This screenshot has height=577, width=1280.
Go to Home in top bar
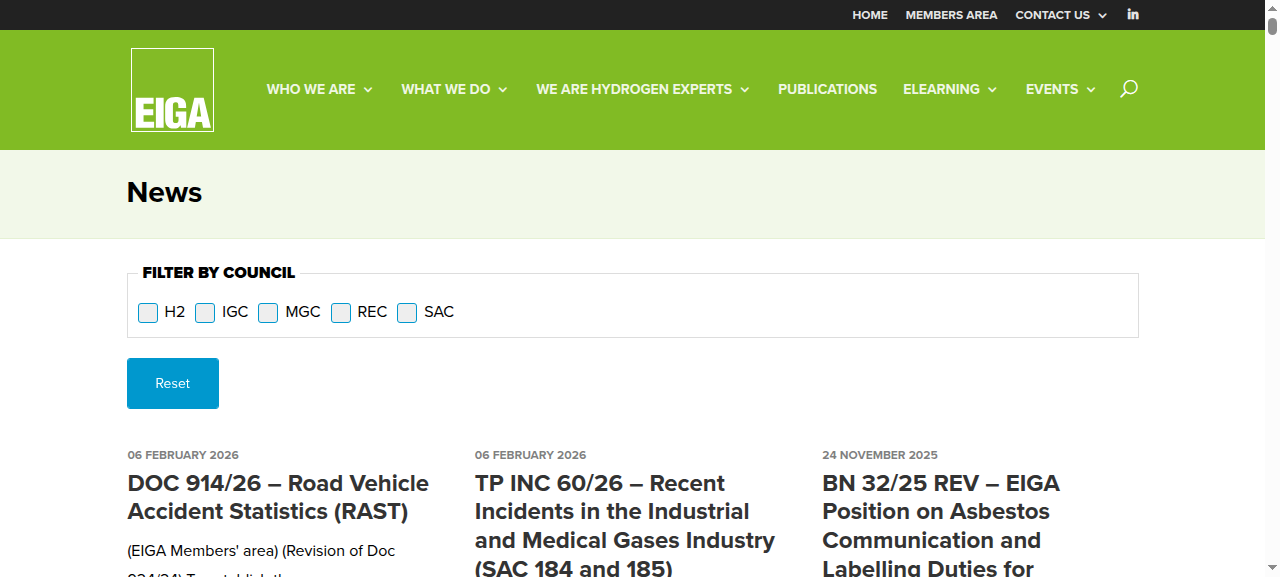pyautogui.click(x=870, y=15)
